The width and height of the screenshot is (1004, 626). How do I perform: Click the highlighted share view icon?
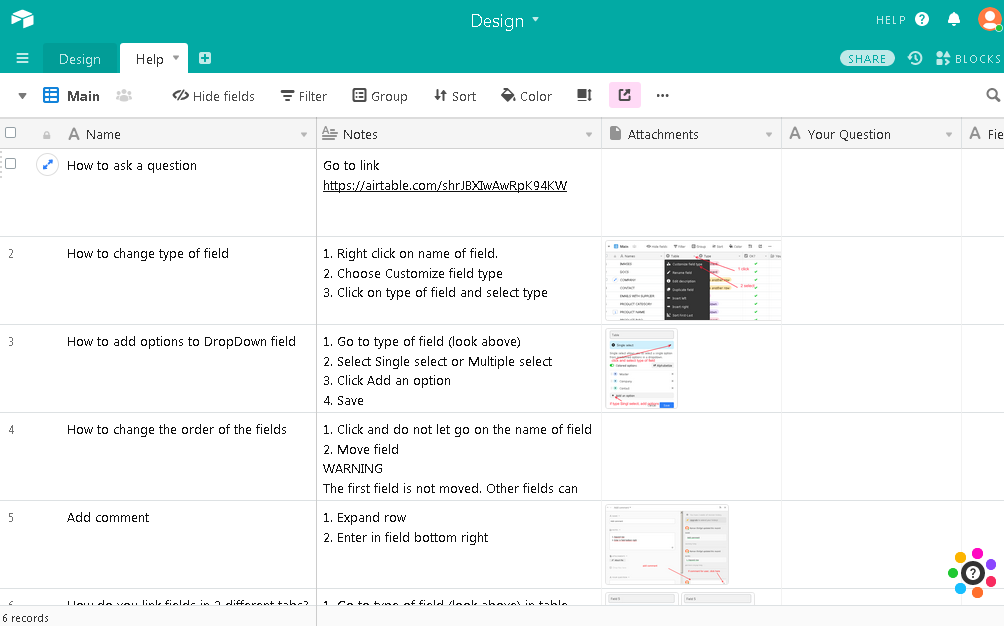tap(624, 95)
